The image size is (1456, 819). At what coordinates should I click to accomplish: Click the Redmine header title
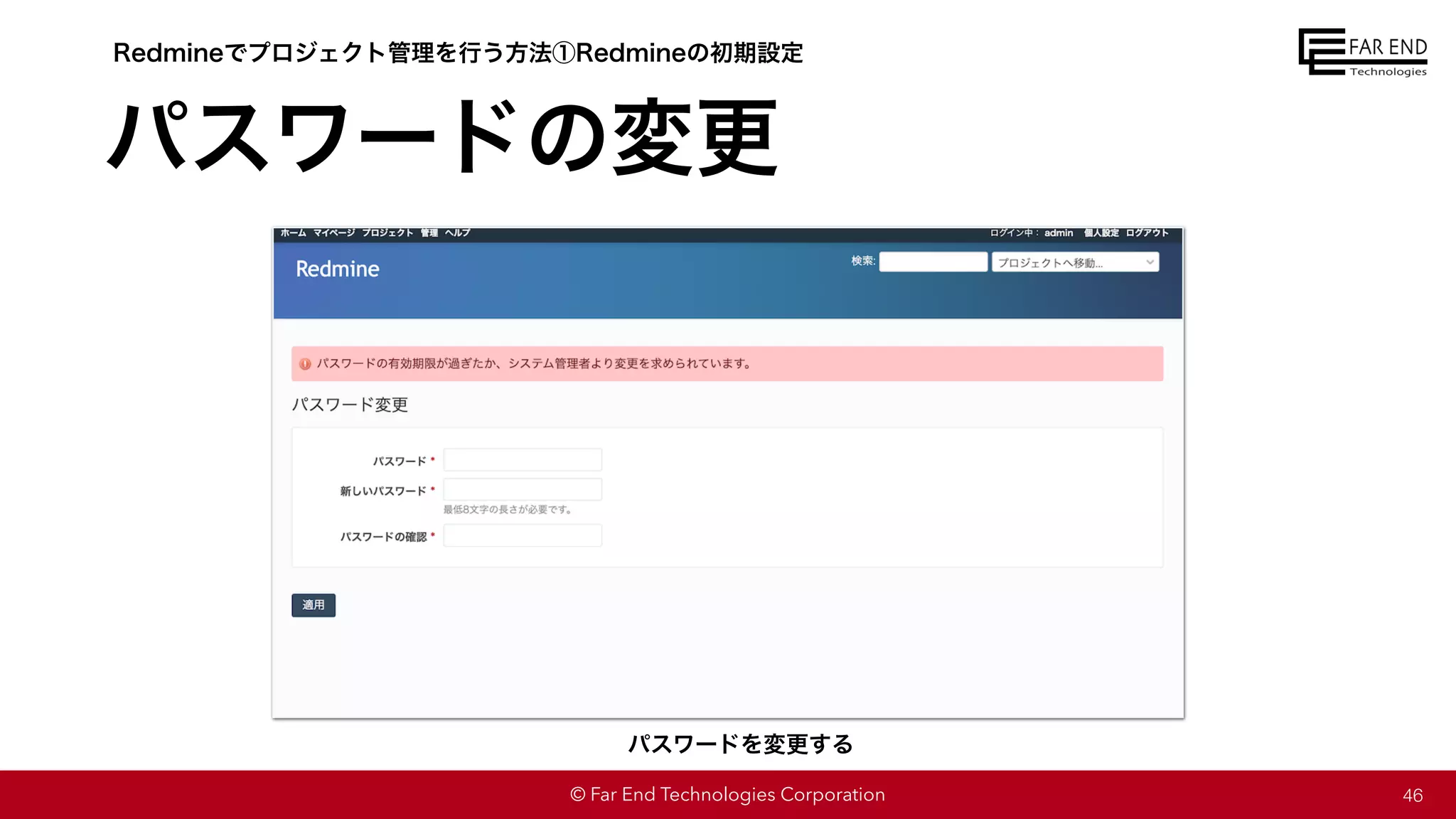click(338, 269)
